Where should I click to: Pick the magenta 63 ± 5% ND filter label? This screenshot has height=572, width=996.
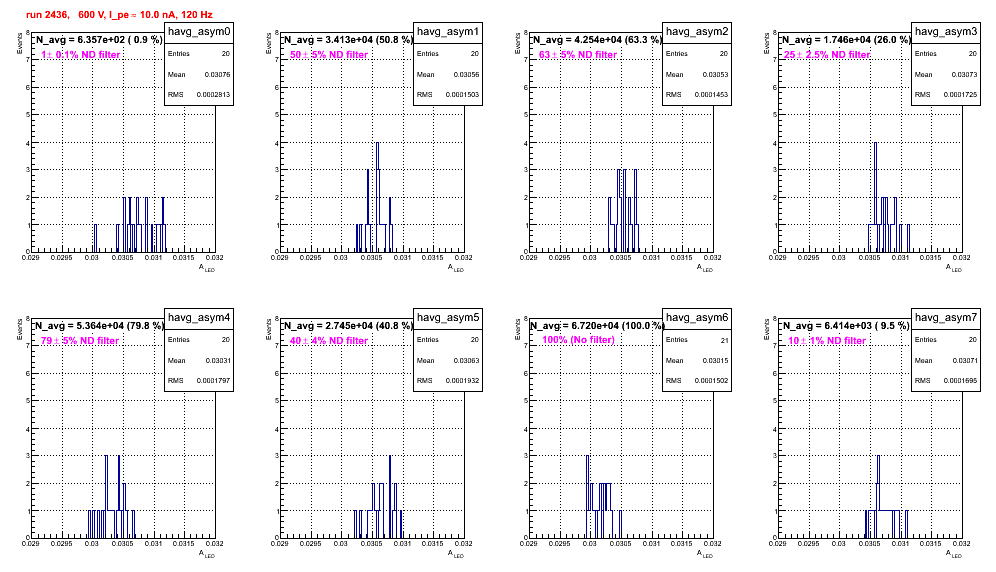[x=578, y=55]
